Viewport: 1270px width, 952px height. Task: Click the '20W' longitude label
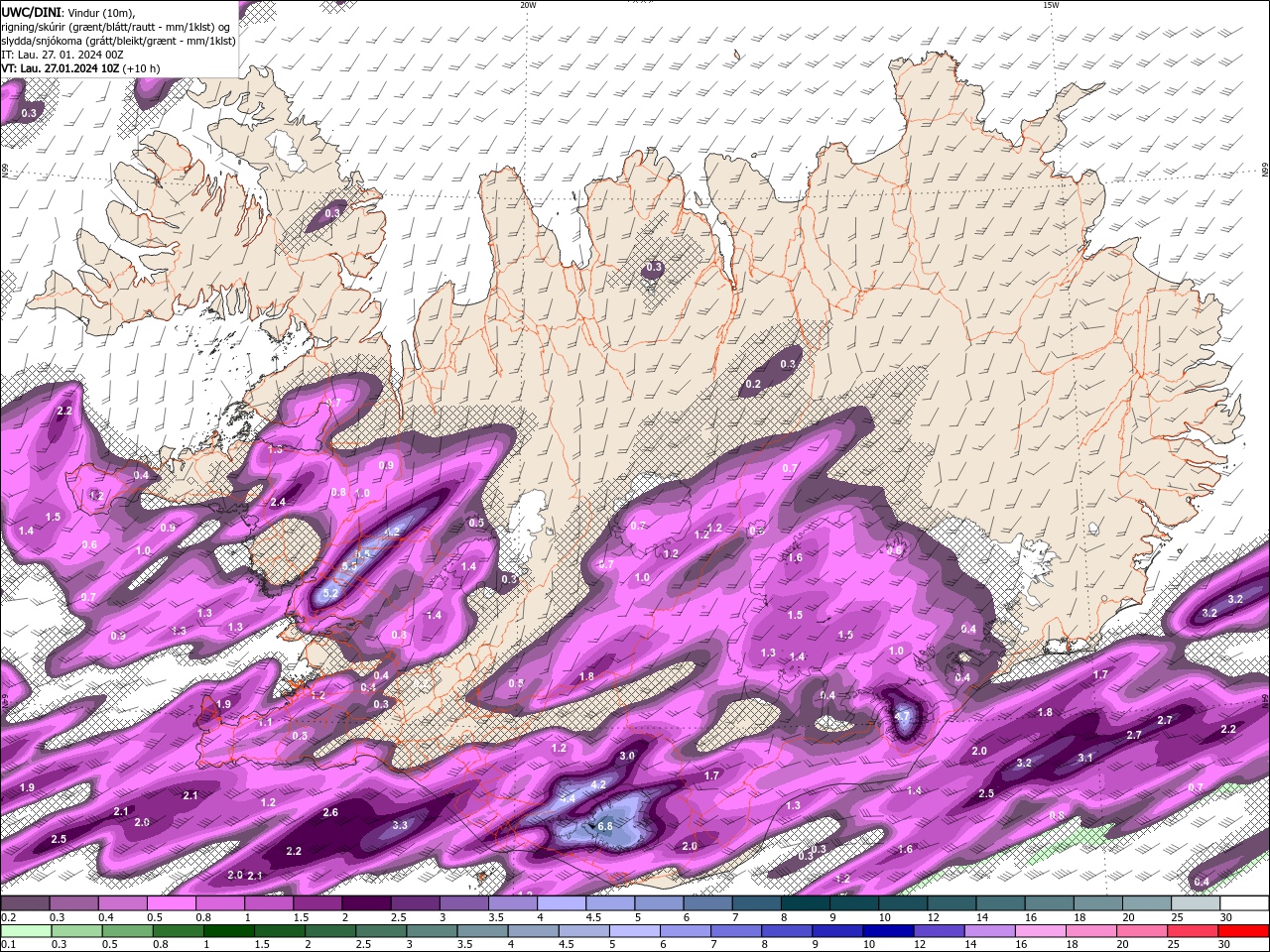528,5
